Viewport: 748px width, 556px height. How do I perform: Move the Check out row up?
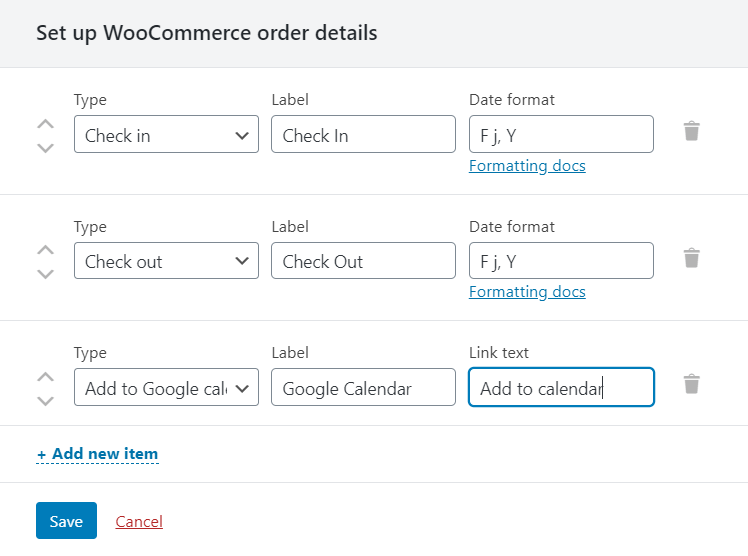45,250
